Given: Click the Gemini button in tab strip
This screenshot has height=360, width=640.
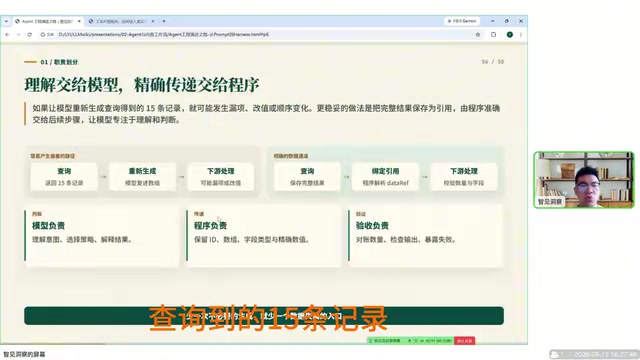Looking at the screenshot, I should click(462, 21).
